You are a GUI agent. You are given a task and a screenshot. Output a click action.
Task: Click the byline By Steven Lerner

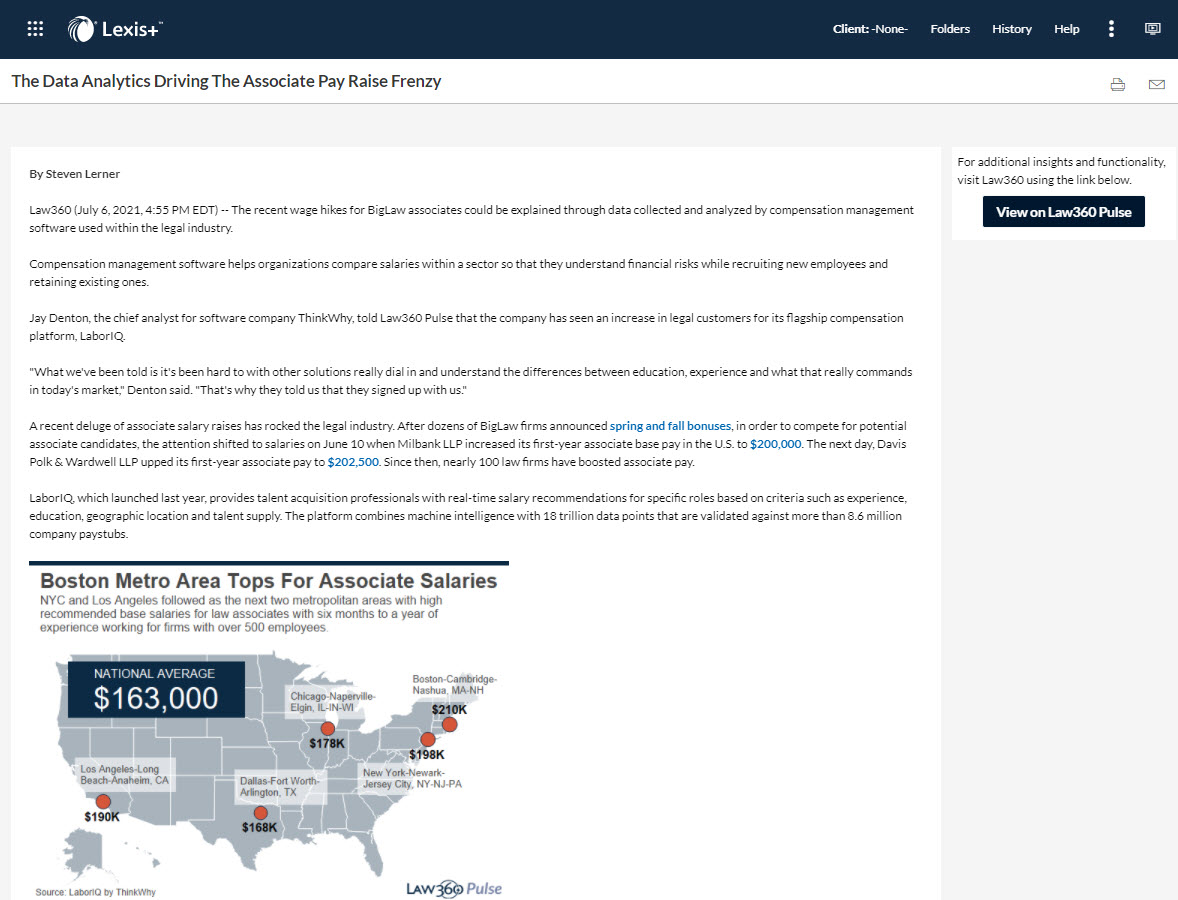[74, 174]
